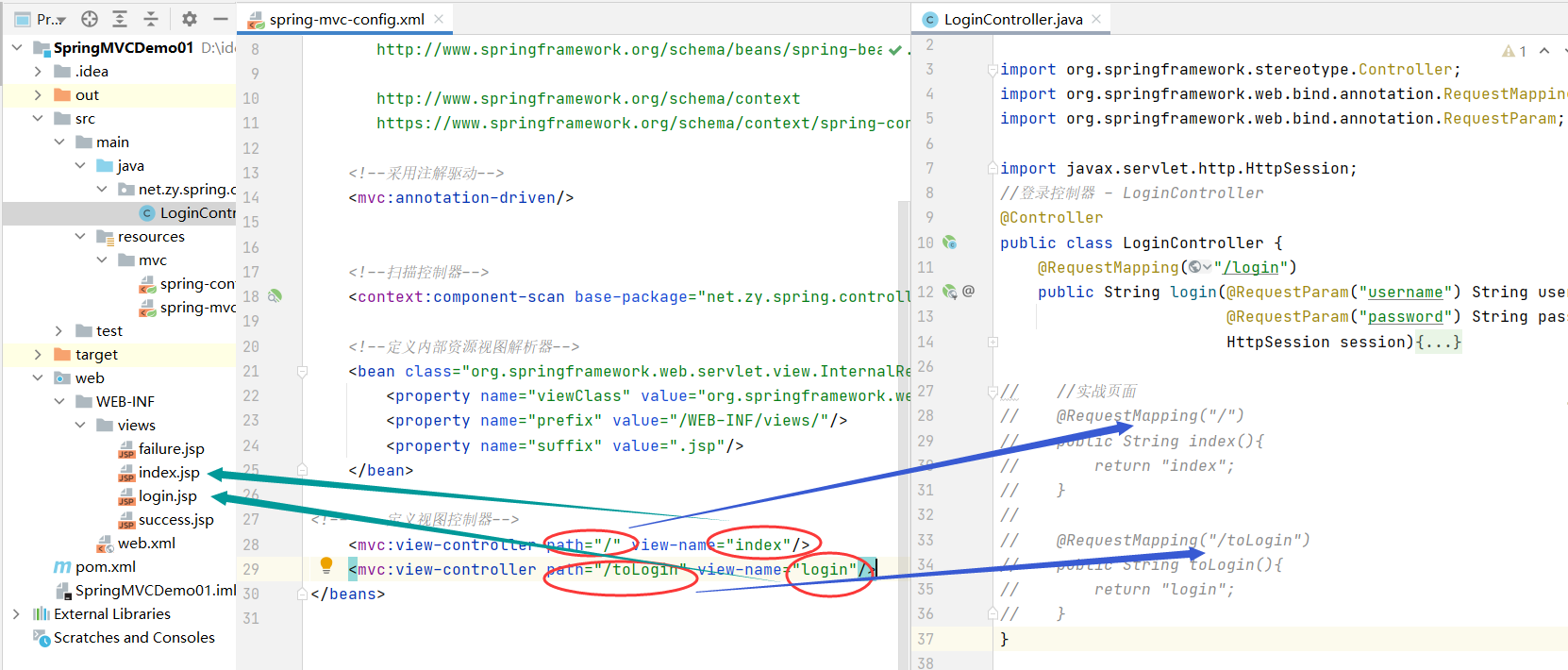Select web.xml in the project tree
1568x670 pixels.
point(136,543)
